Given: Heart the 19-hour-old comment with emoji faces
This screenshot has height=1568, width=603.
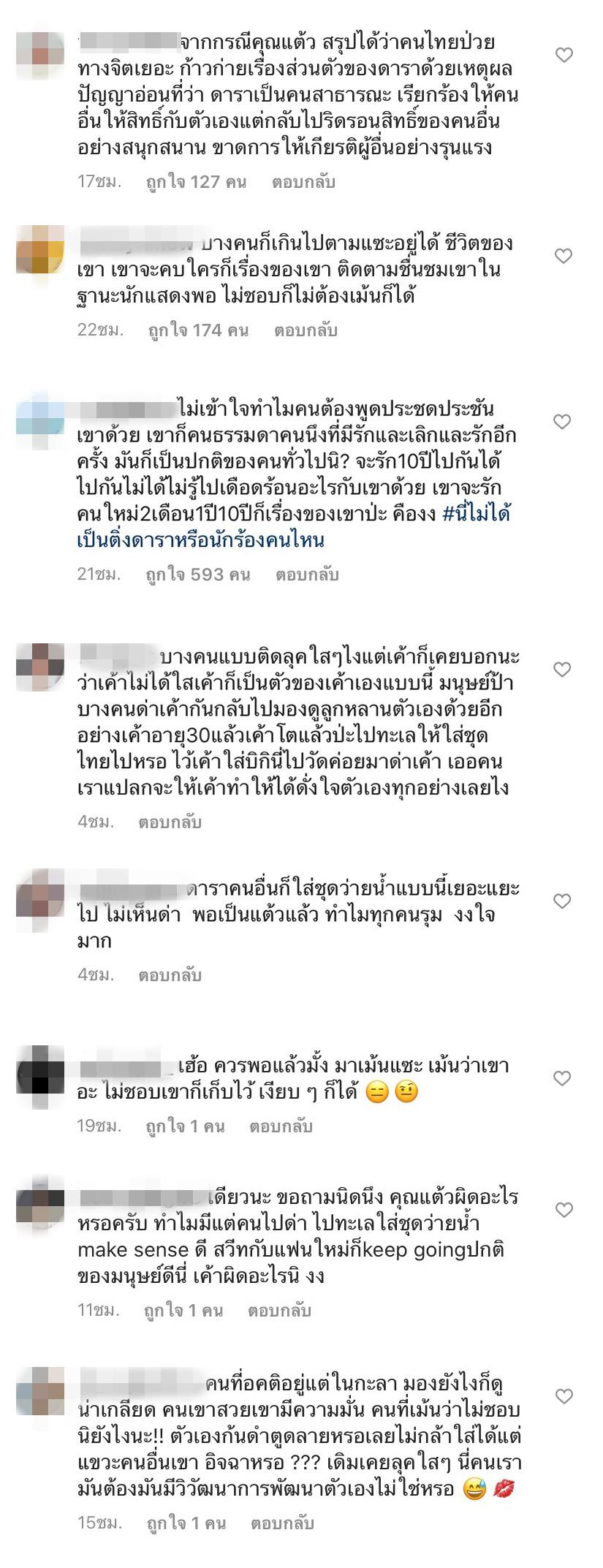Looking at the screenshot, I should [564, 1078].
